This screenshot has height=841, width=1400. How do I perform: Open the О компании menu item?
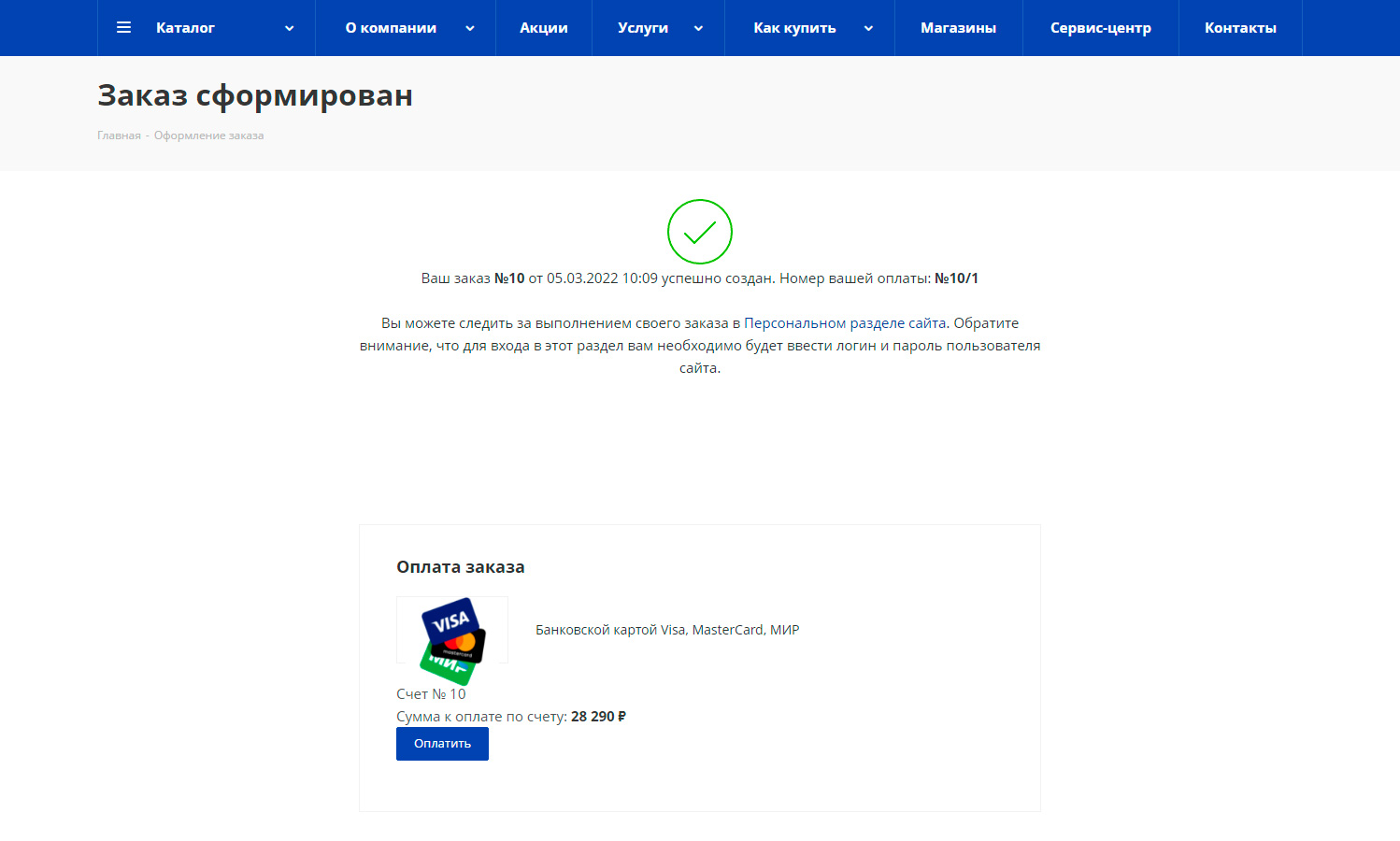coord(391,28)
